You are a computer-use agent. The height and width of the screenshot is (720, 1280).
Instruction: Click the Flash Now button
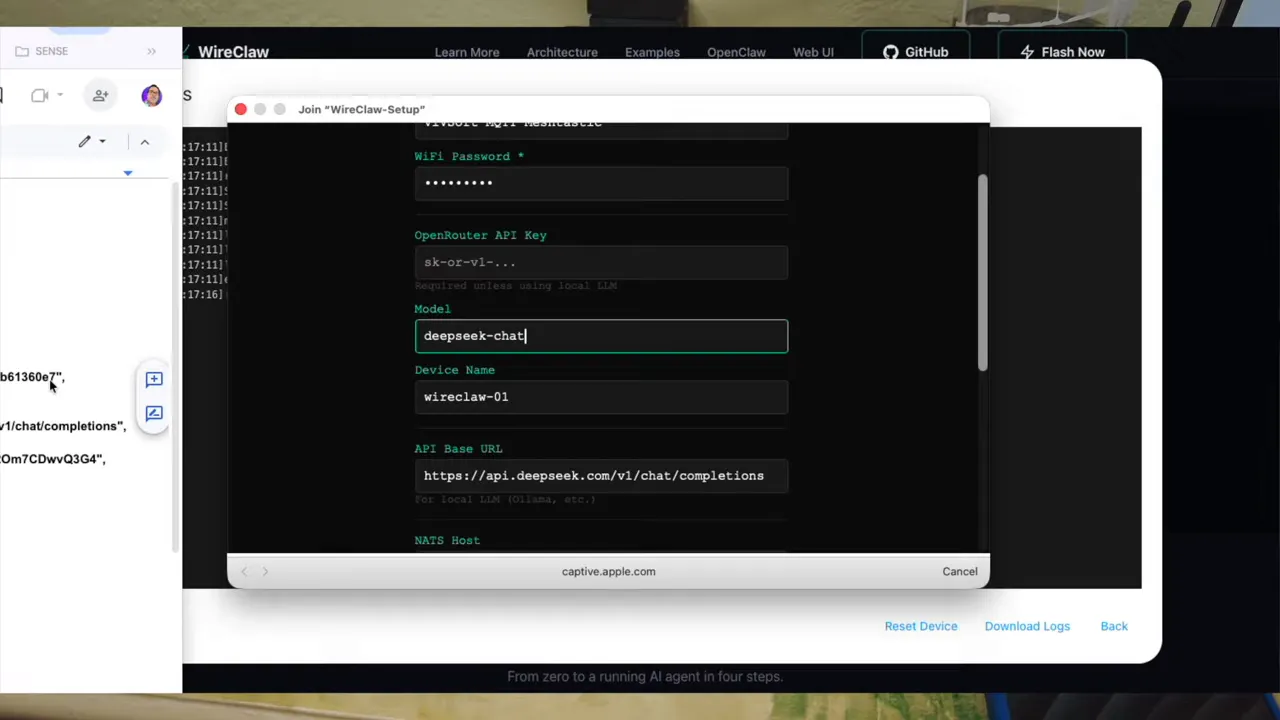click(1062, 52)
